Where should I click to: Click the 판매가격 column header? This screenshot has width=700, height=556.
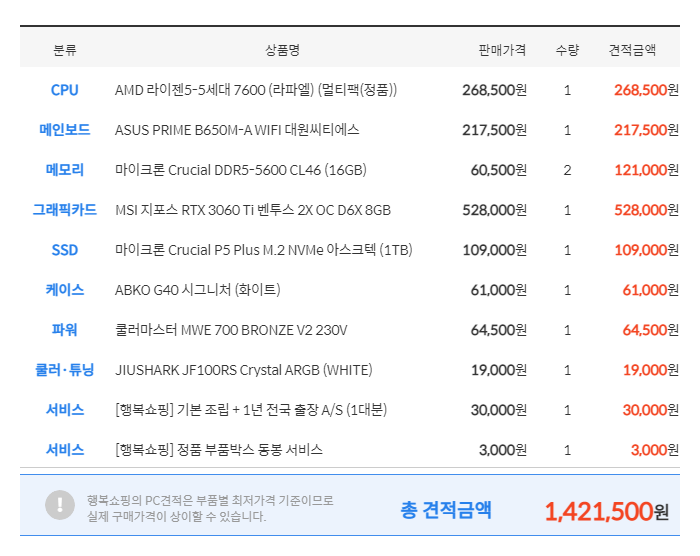(502, 50)
